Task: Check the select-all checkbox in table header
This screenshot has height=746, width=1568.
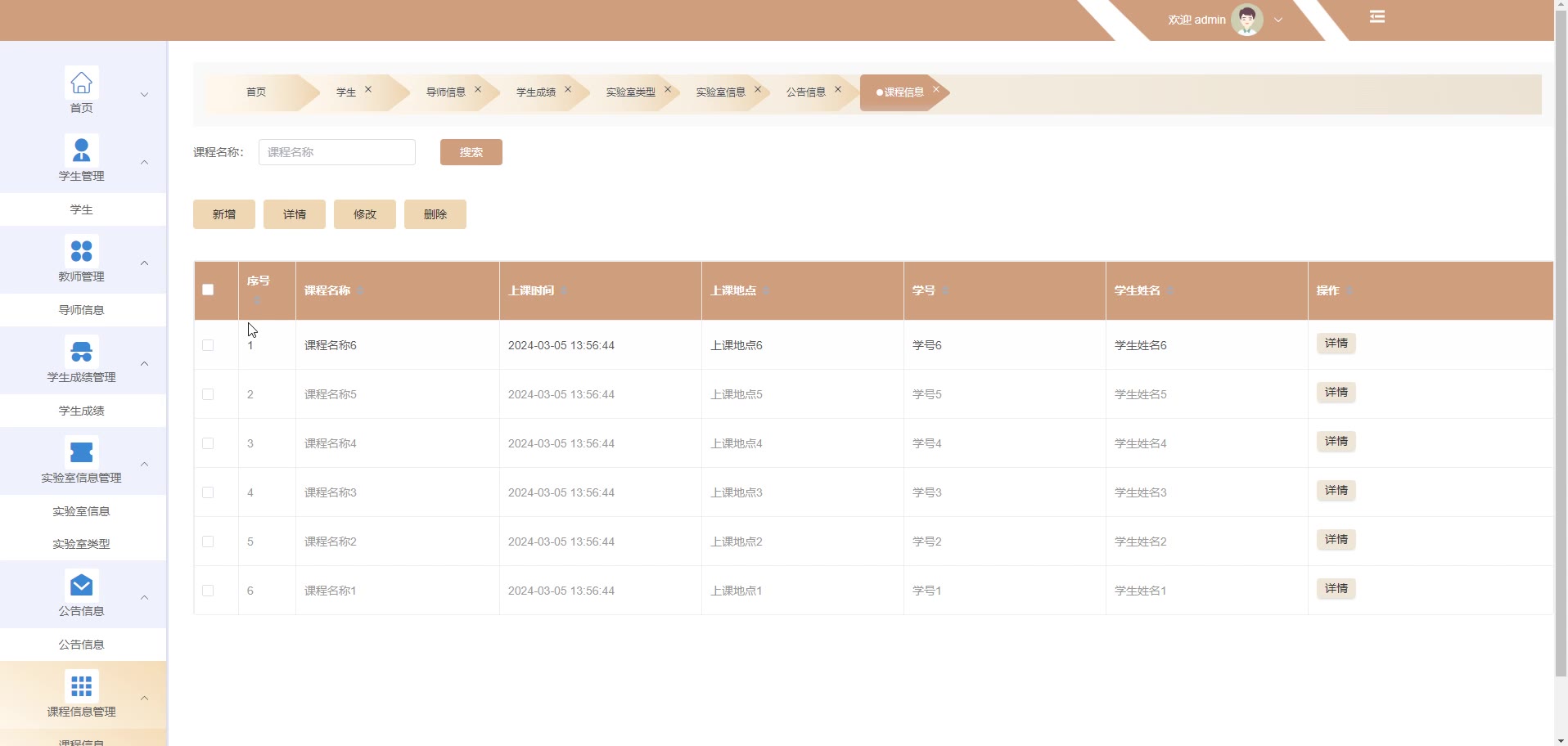Action: tap(208, 290)
